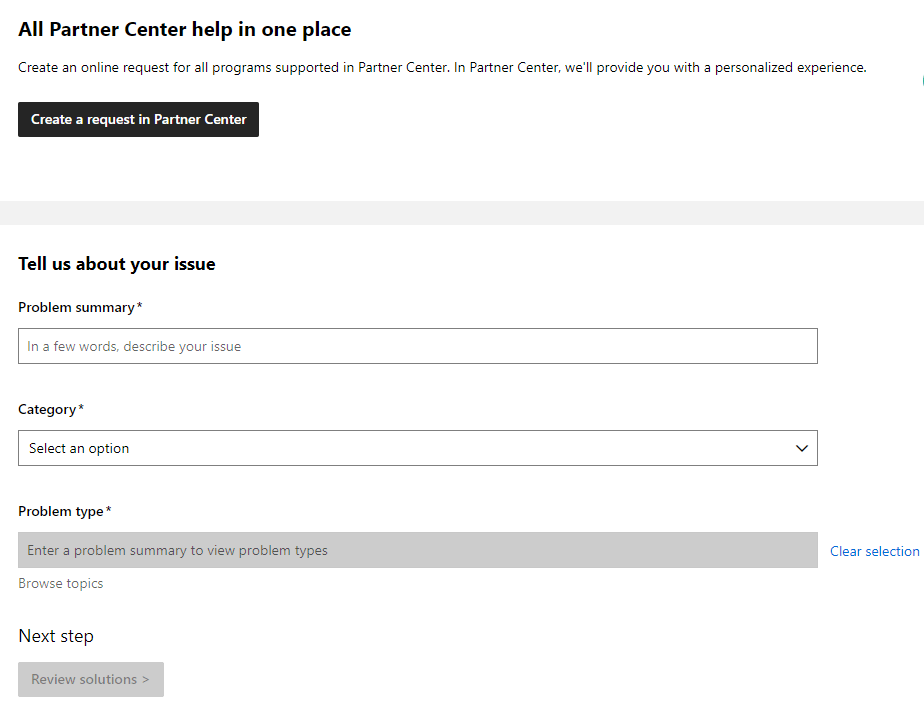
Task: Click the Clear selection link
Action: pos(874,551)
